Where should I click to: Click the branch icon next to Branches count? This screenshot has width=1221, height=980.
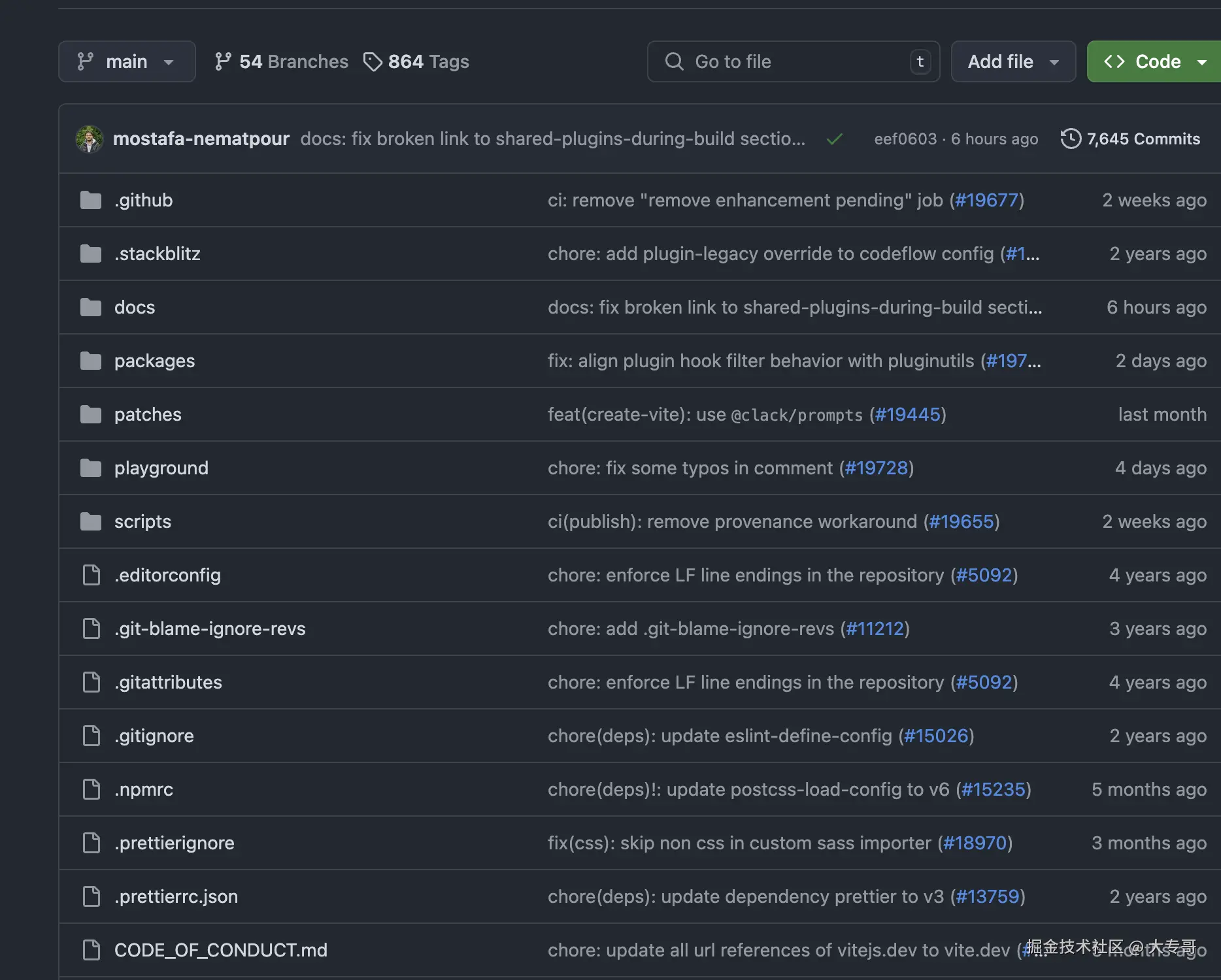click(x=223, y=61)
